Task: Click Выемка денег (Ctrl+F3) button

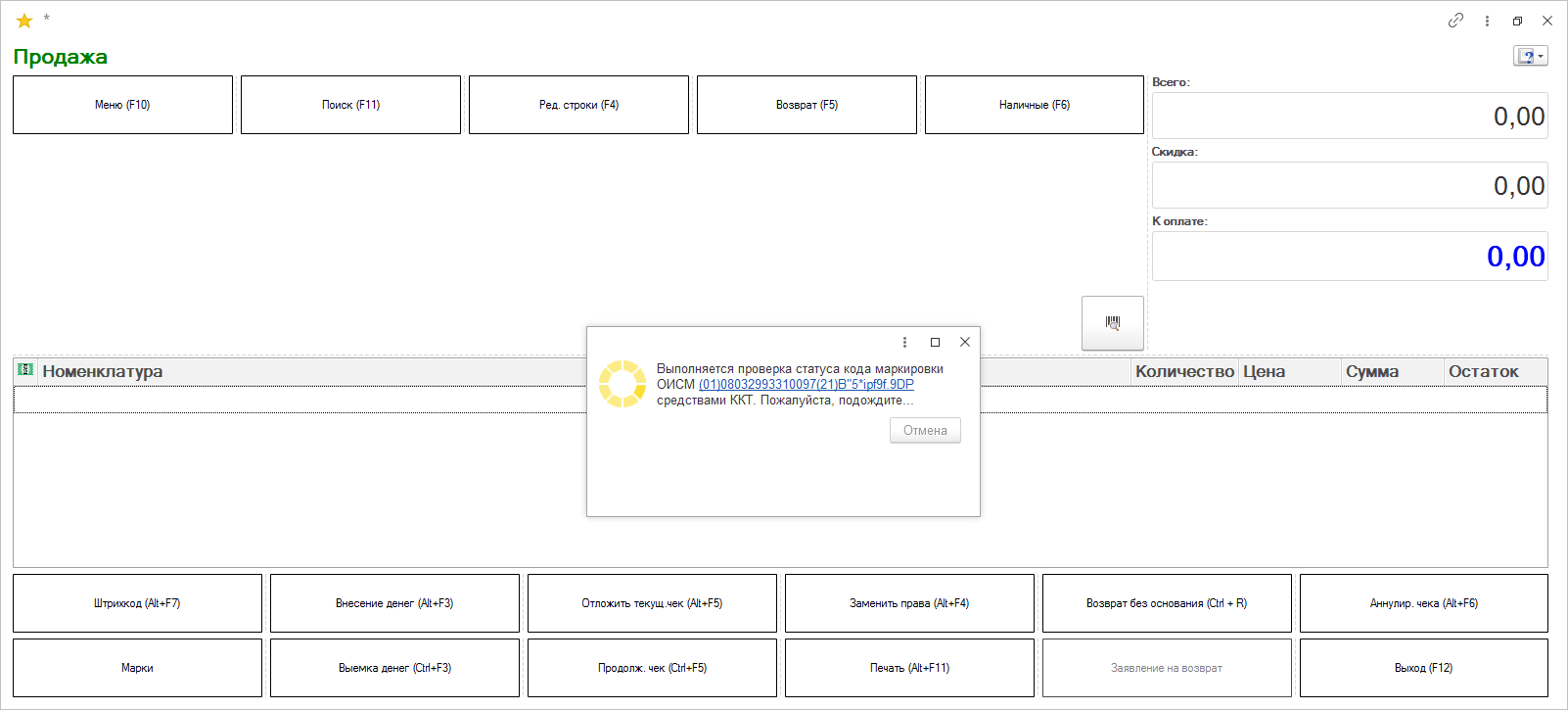Action: (394, 668)
